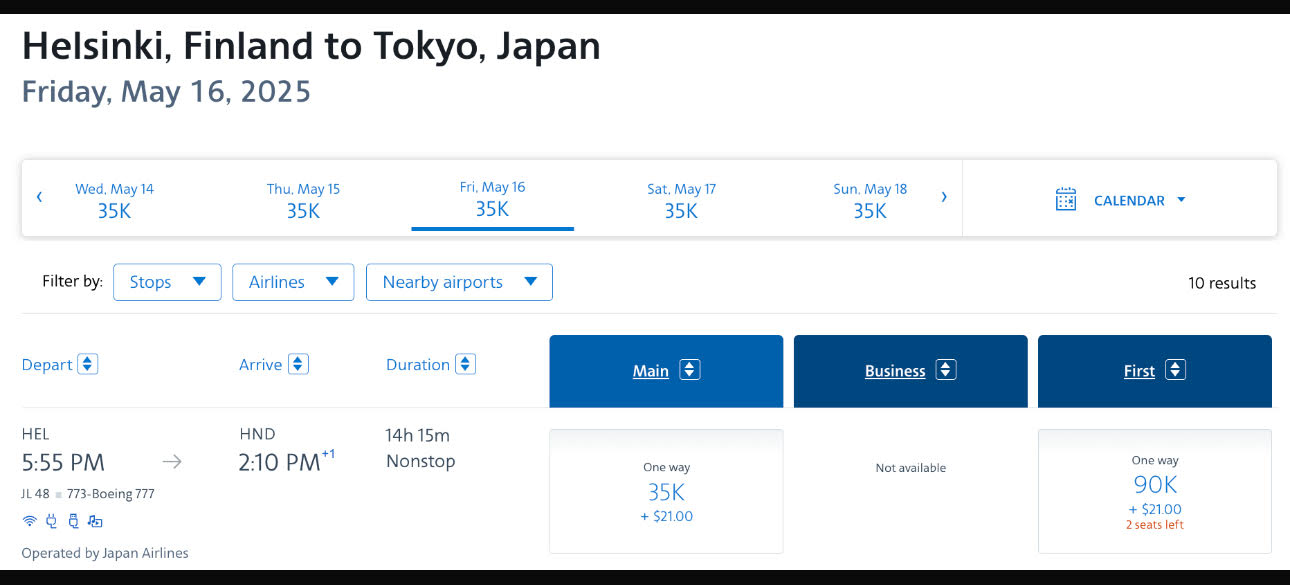
Task: Click the First cabin header link
Action: (1139, 371)
